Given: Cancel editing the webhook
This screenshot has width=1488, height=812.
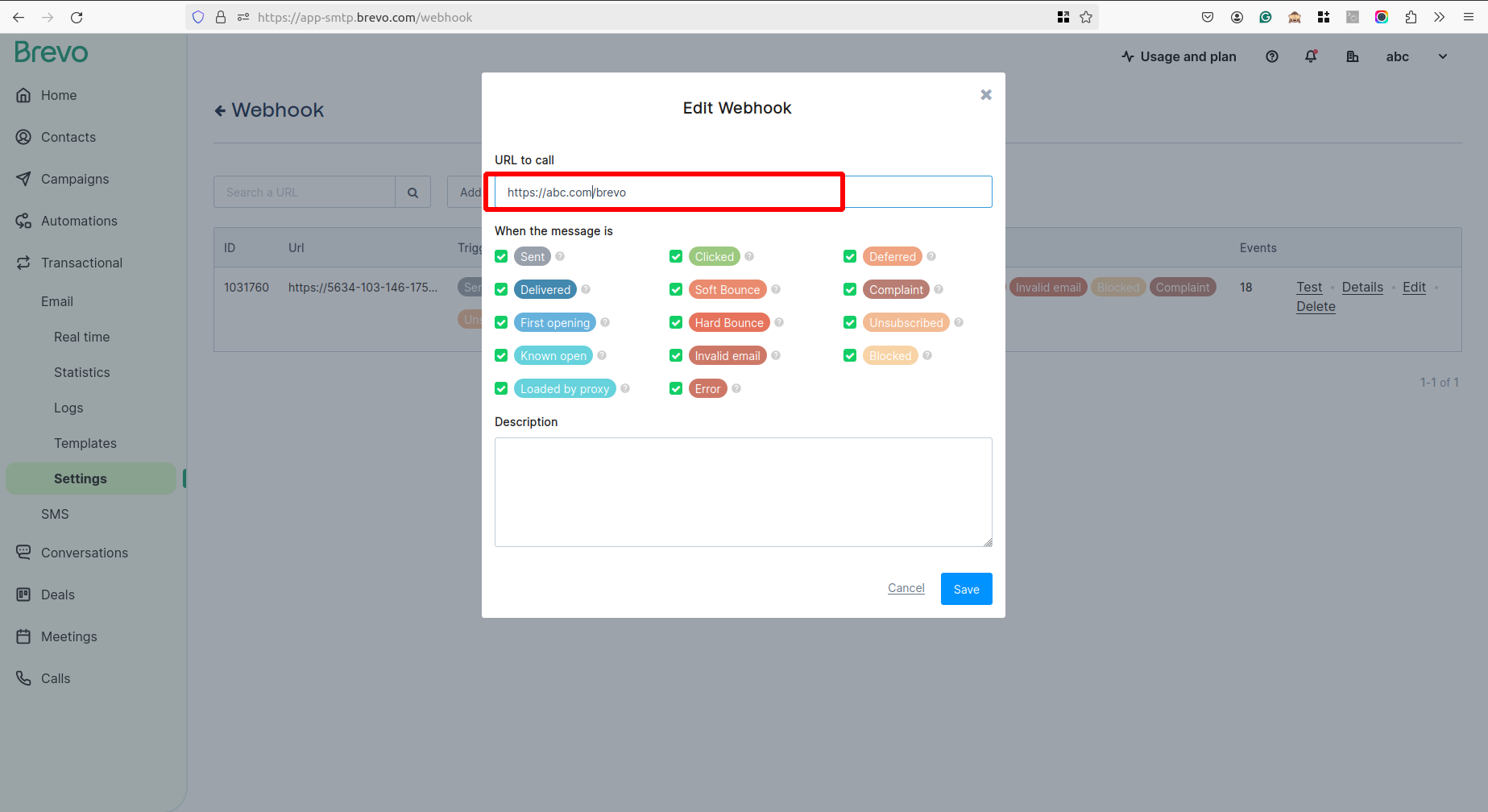Looking at the screenshot, I should point(906,588).
